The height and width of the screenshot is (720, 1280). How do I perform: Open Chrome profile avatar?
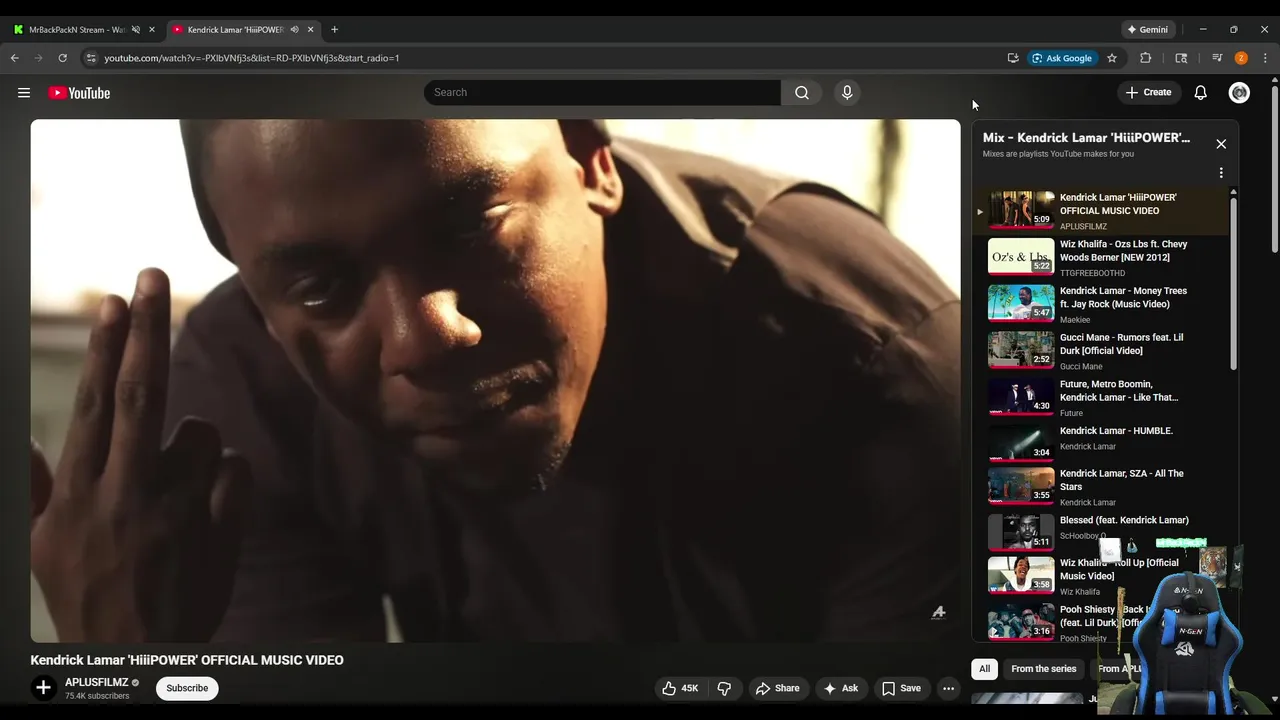(x=1241, y=58)
